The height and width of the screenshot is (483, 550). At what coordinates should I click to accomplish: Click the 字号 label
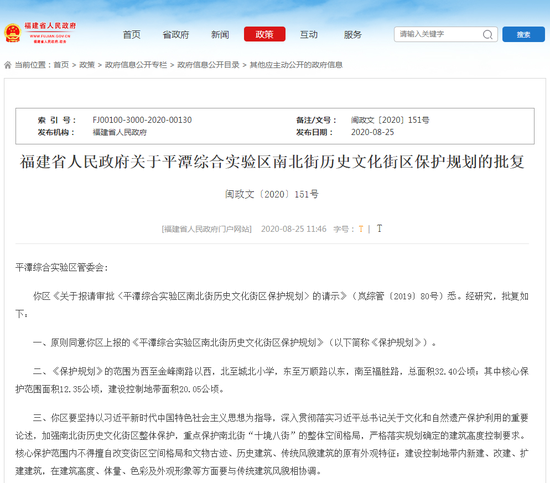click(343, 229)
